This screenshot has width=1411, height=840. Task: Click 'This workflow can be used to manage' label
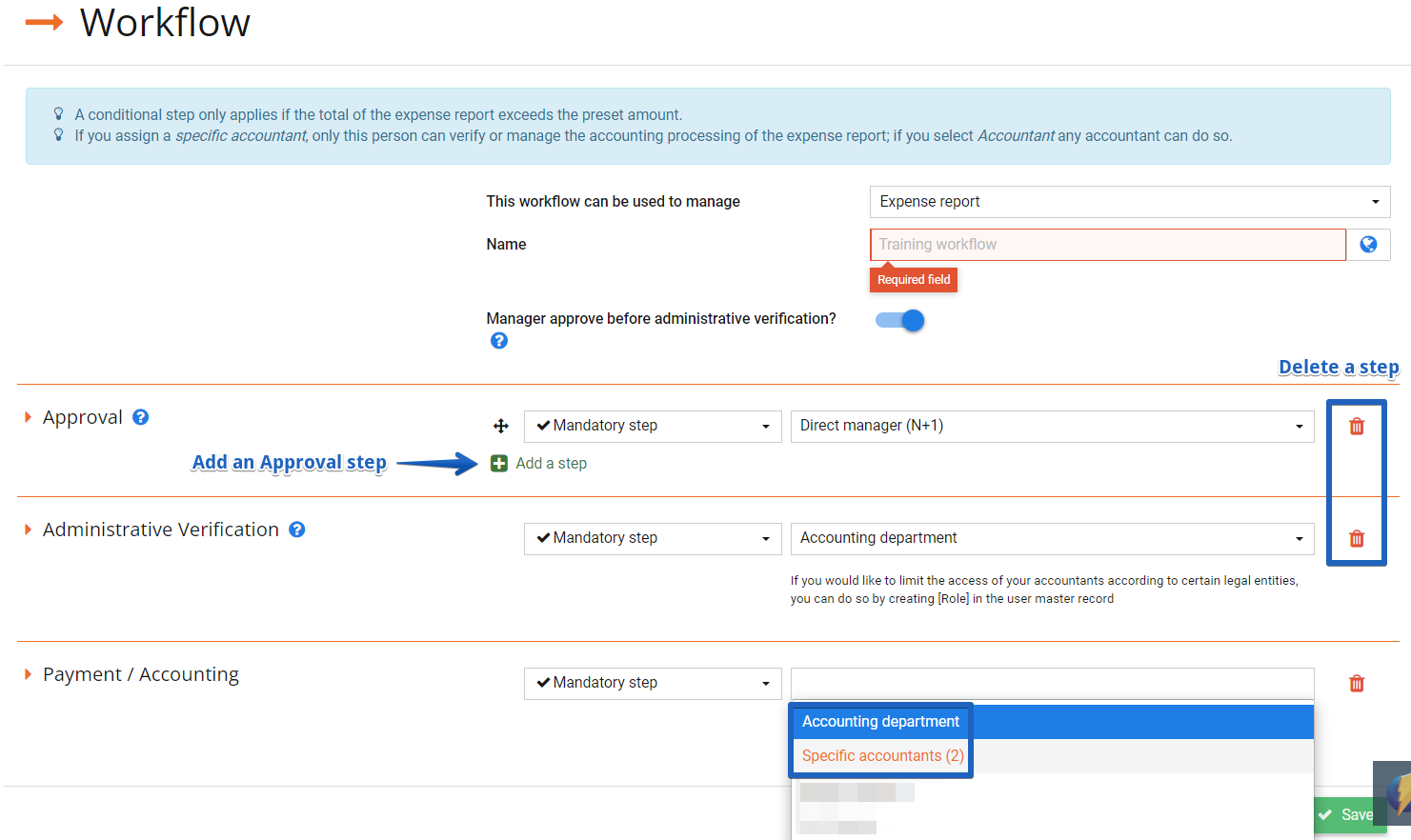click(614, 202)
